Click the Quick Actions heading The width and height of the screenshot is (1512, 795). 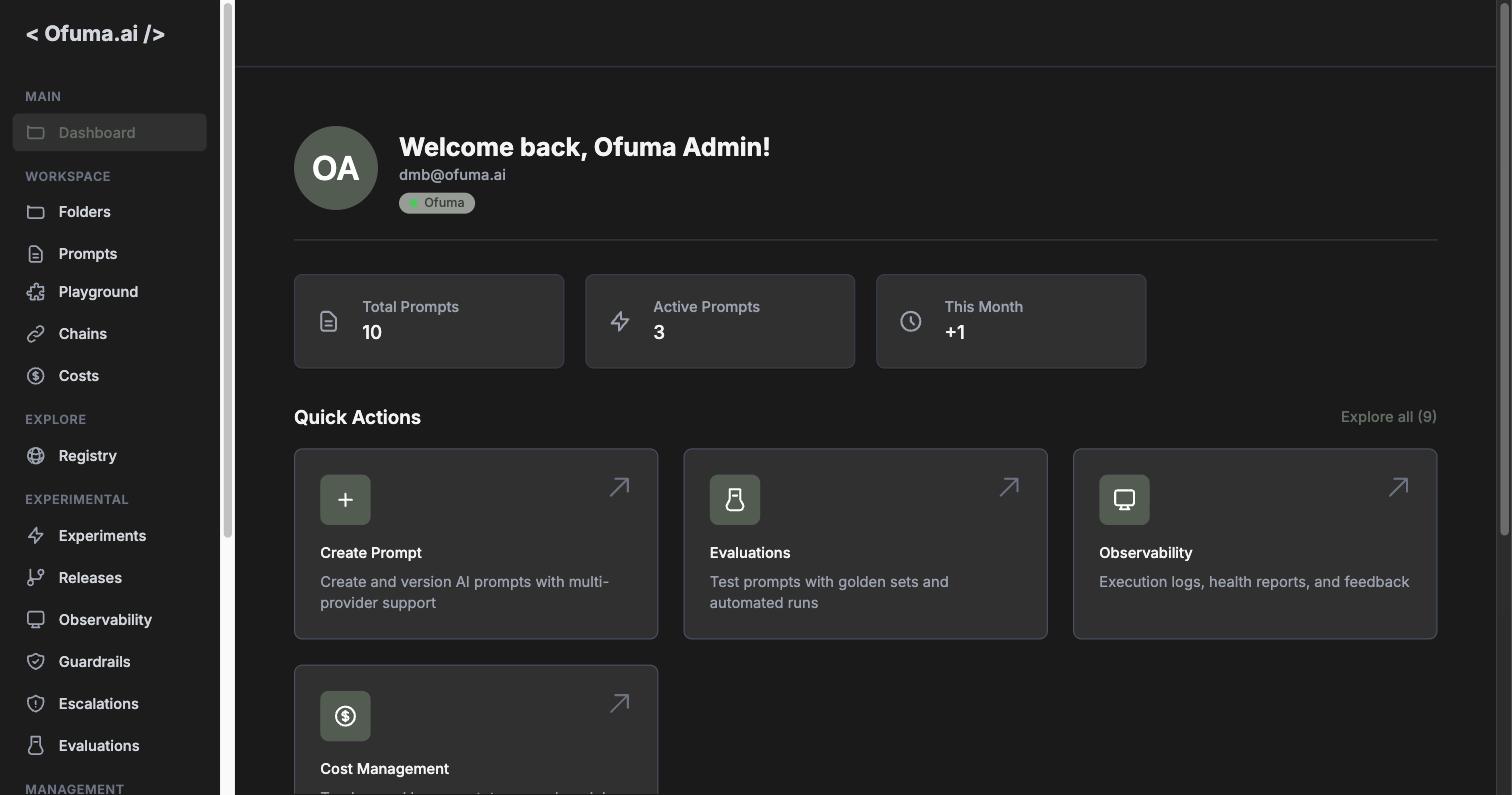357,418
